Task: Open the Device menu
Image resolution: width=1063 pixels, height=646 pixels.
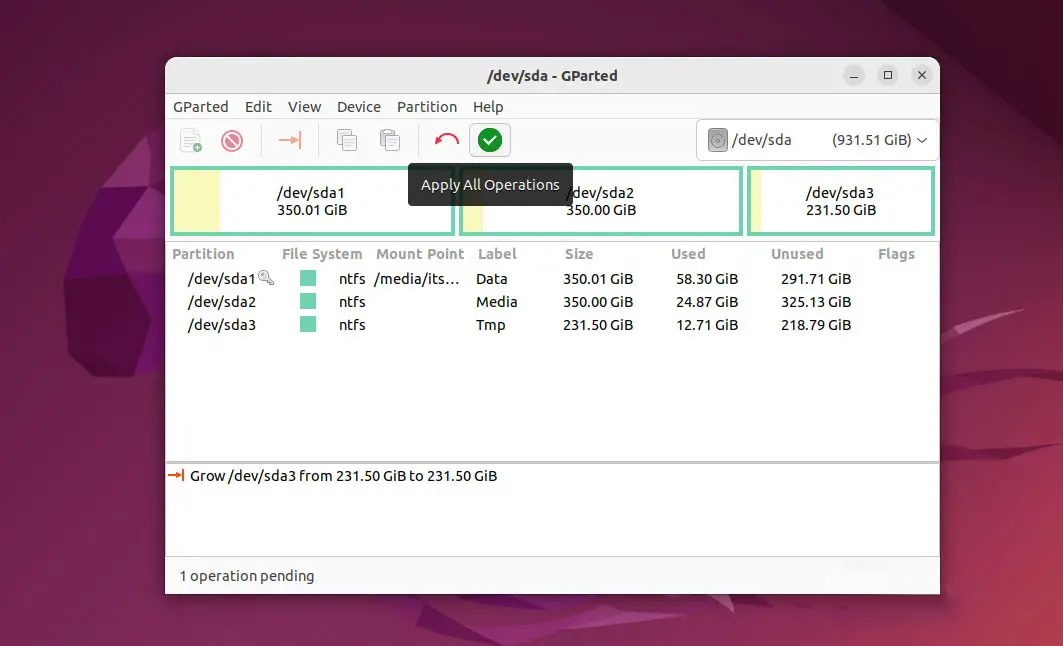Action: click(358, 107)
